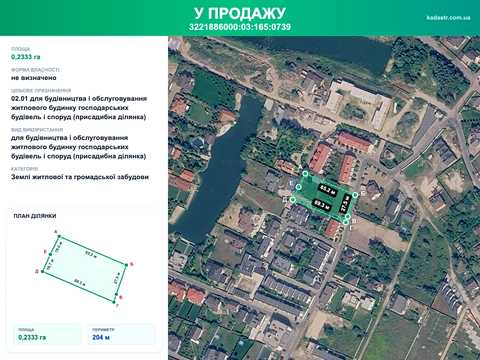This screenshot has height=360, width=480.
Task: Click the upper side length label on the map
Action: point(327,190)
